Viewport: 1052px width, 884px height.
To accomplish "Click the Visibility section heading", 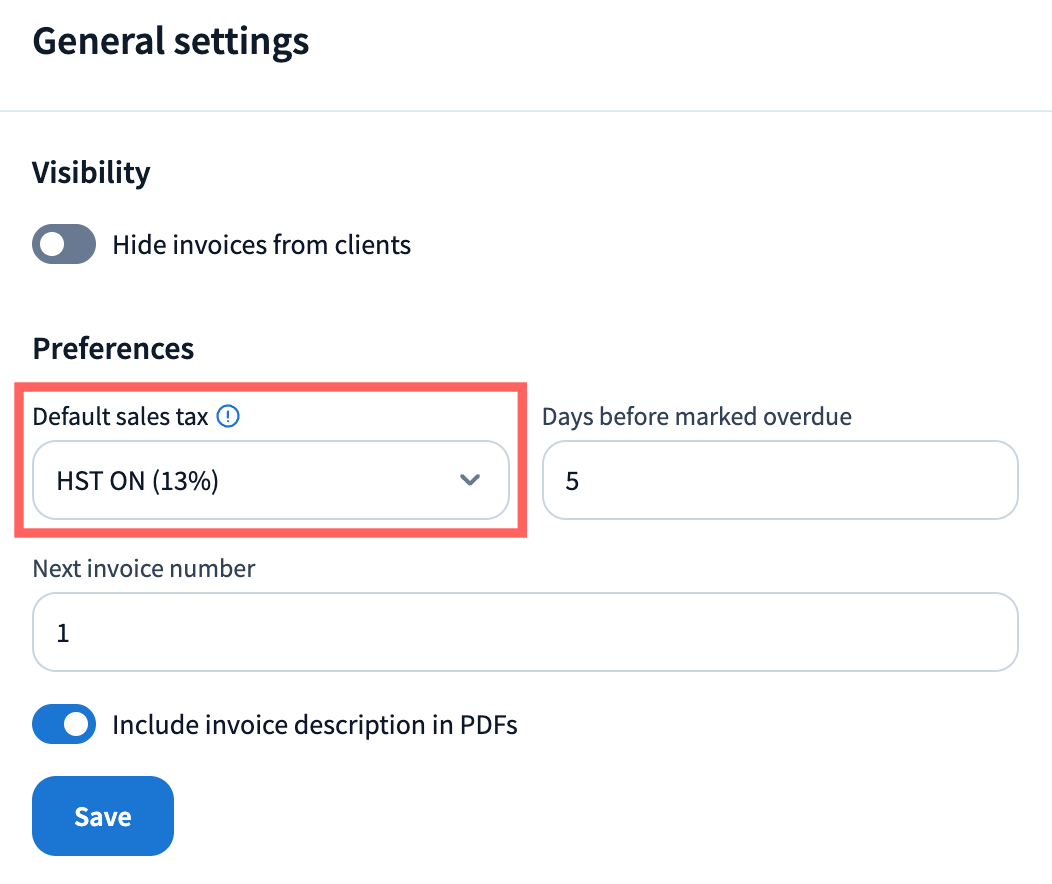I will [x=91, y=172].
